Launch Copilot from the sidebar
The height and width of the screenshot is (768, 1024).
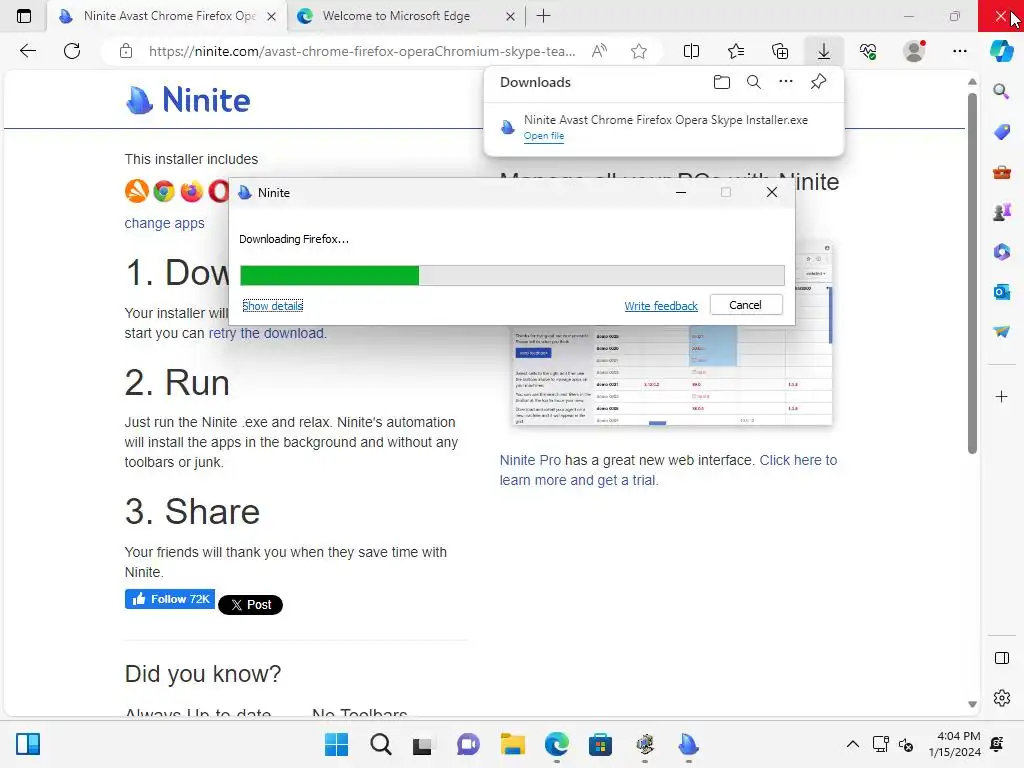click(1001, 51)
